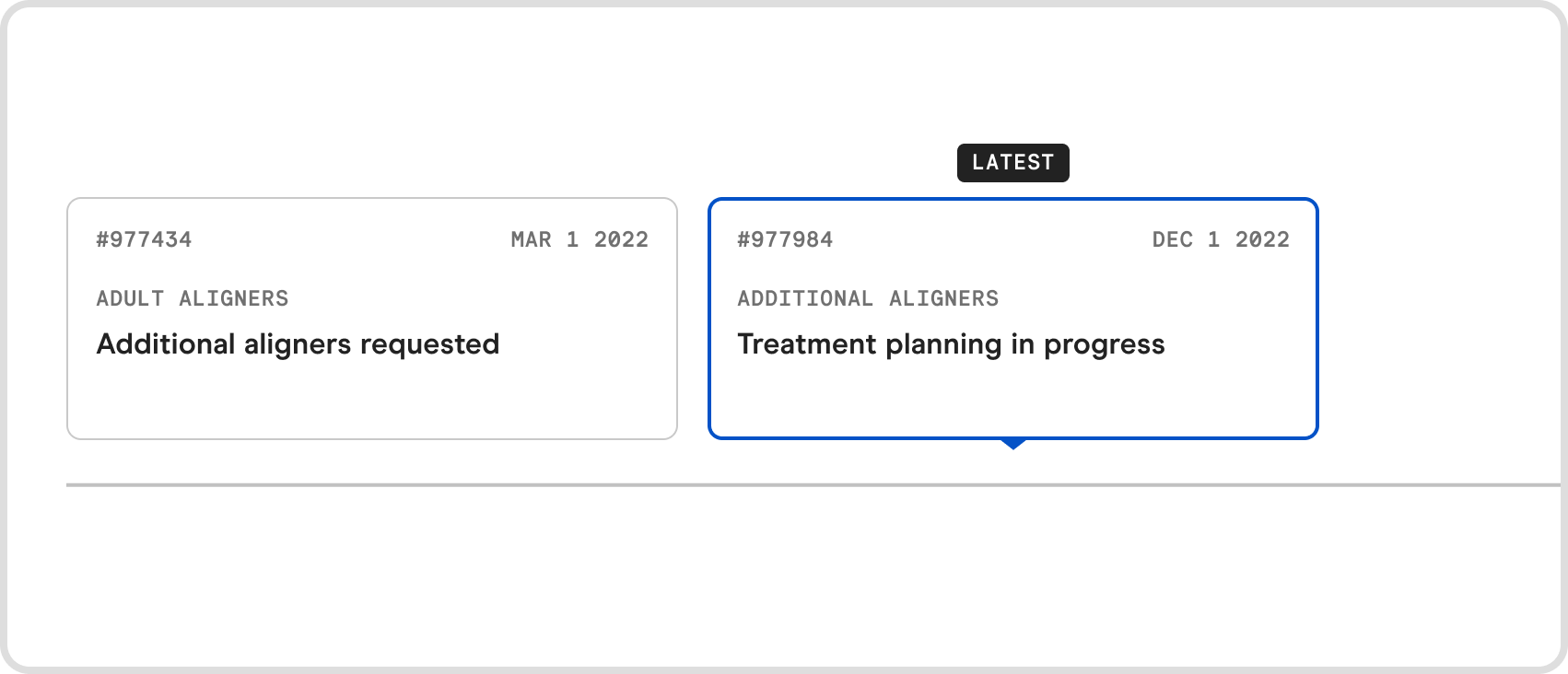Select the ADULT ALIGNERS label
This screenshot has width=1568, height=674.
[x=193, y=299]
